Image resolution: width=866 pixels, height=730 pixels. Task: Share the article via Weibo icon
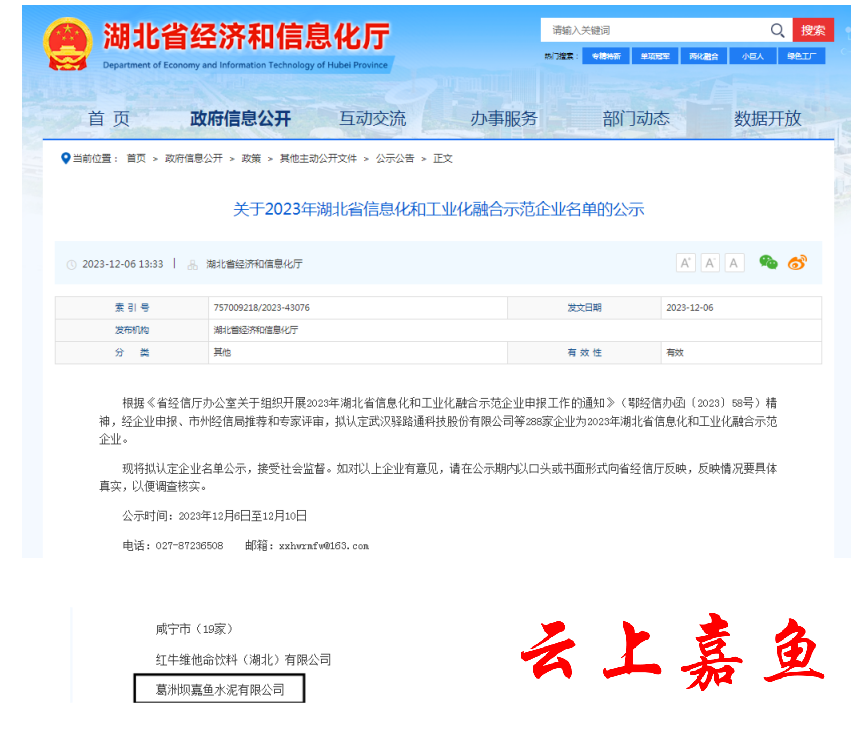tap(797, 263)
